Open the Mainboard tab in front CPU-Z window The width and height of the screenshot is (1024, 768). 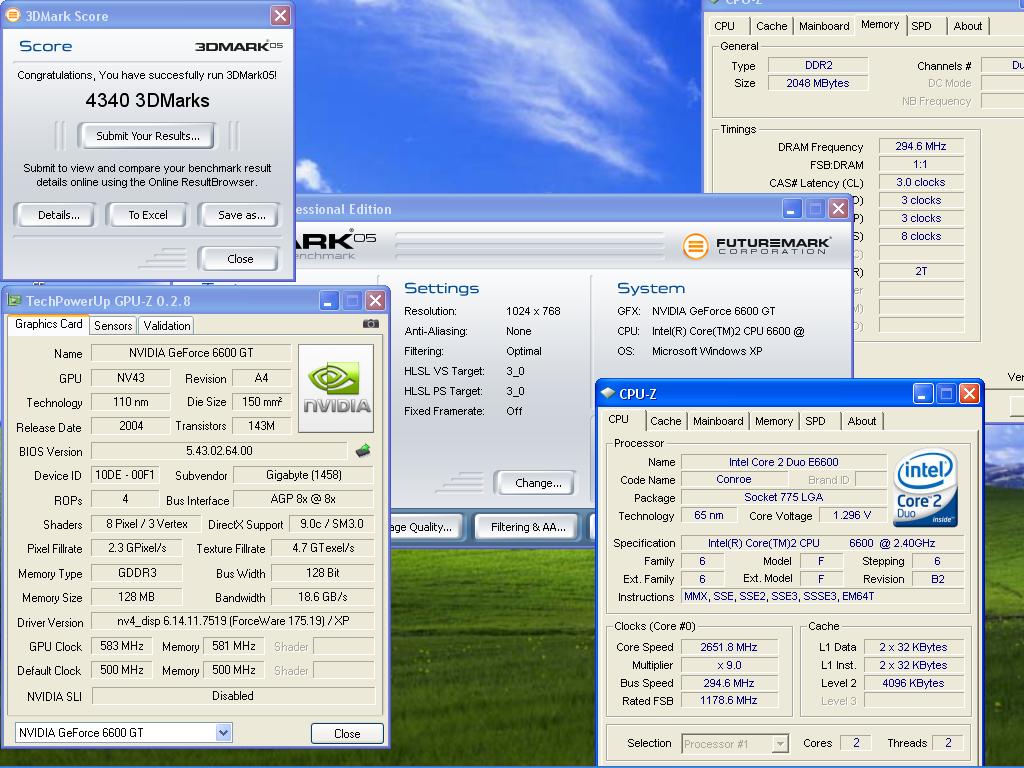[x=718, y=421]
